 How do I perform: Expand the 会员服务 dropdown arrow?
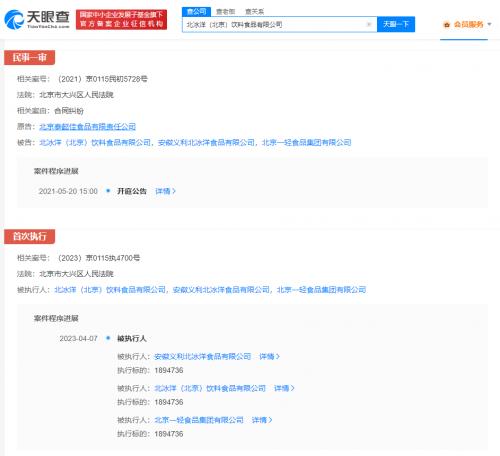point(489,24)
